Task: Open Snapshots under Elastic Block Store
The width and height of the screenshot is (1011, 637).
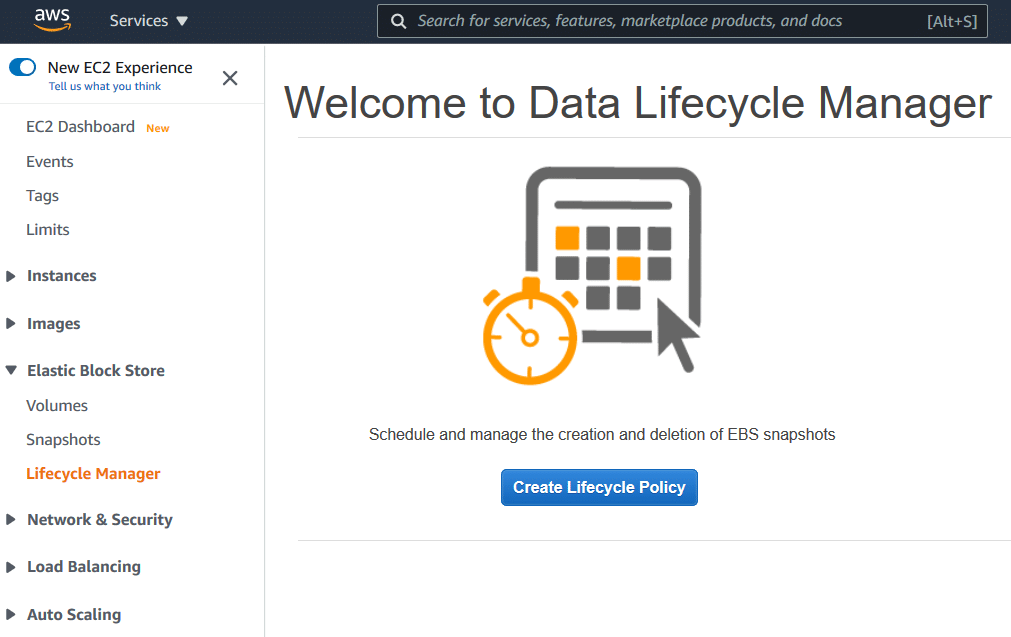Action: 63,440
